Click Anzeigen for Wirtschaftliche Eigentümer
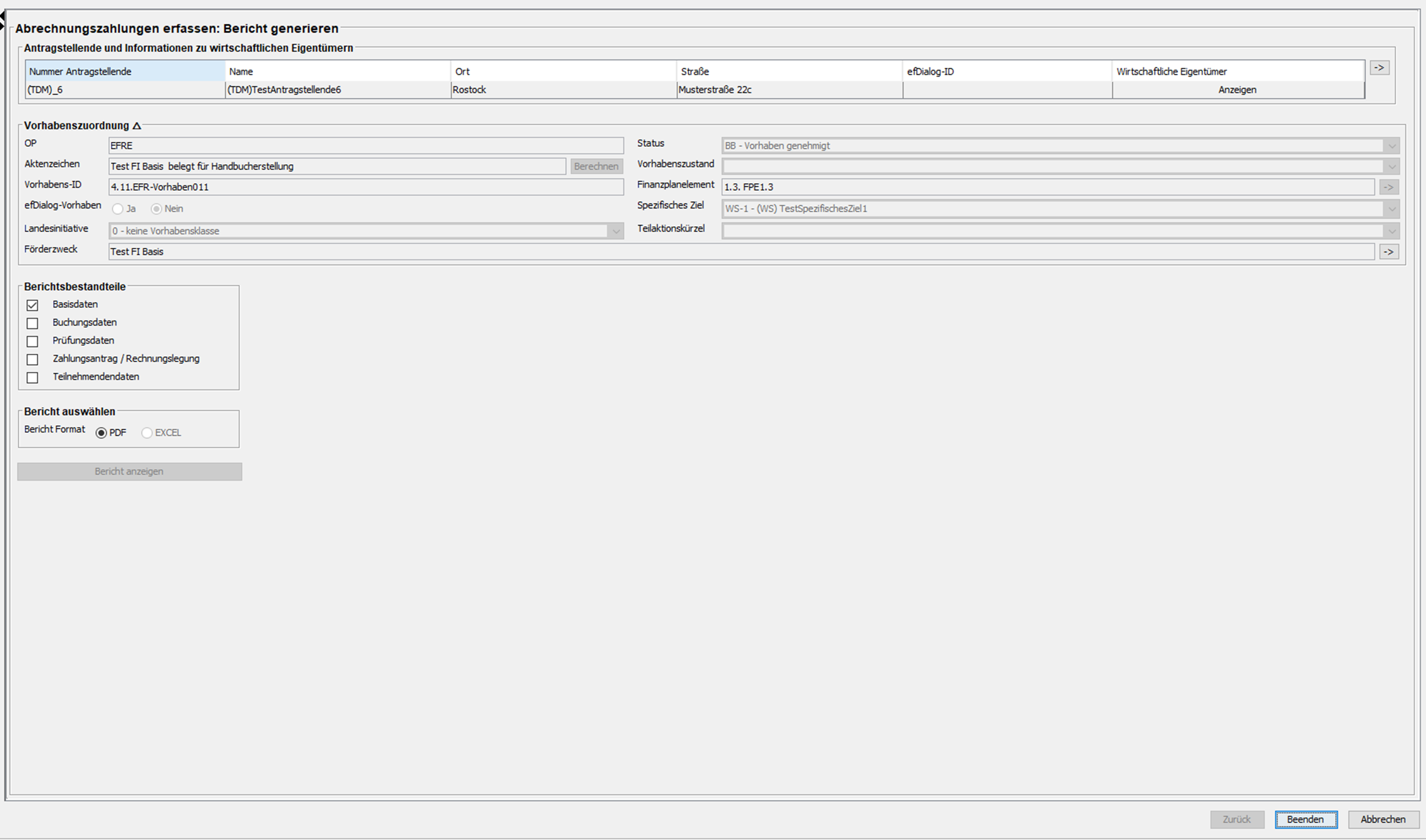 point(1237,90)
